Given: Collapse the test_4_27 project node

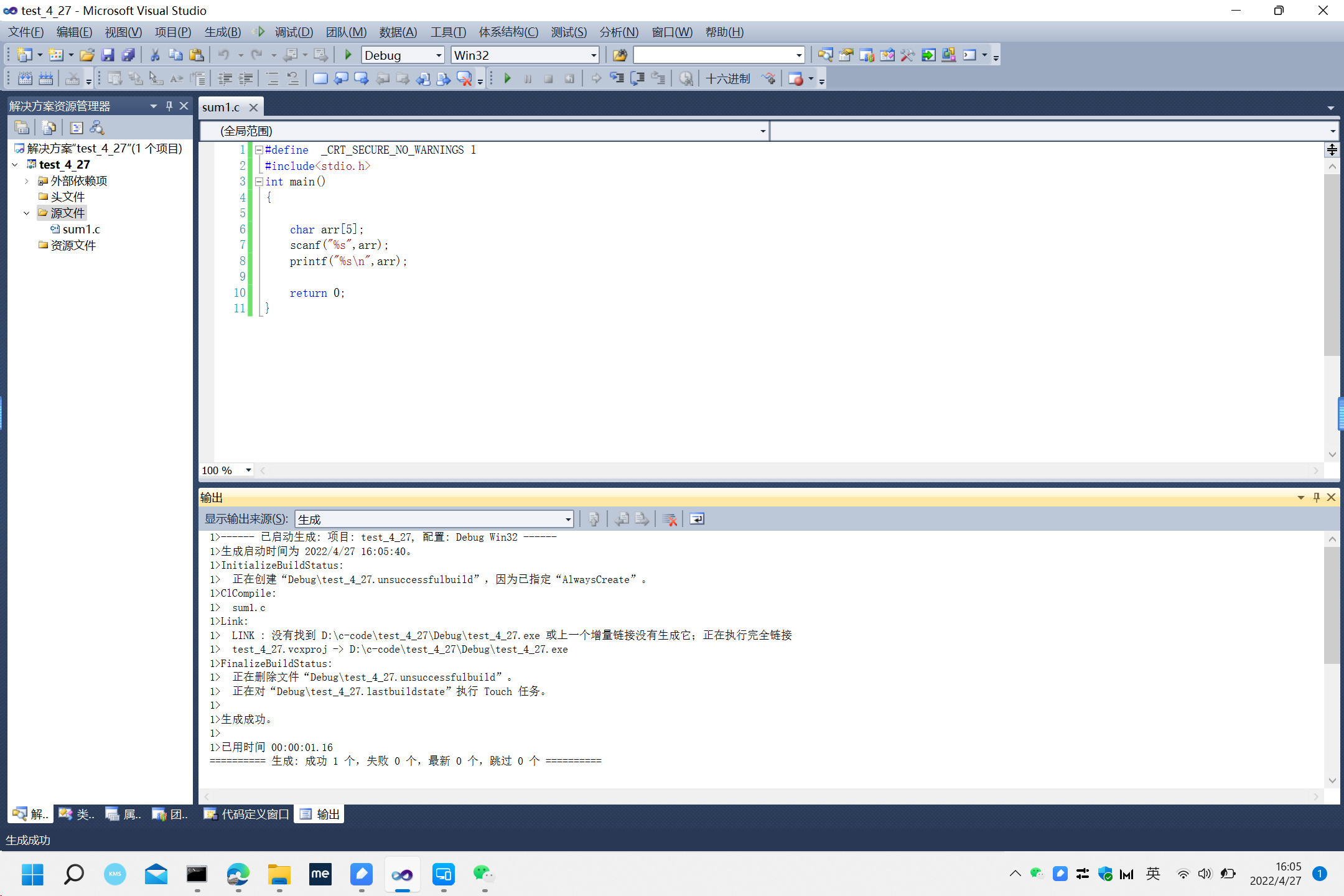Looking at the screenshot, I should pos(14,165).
